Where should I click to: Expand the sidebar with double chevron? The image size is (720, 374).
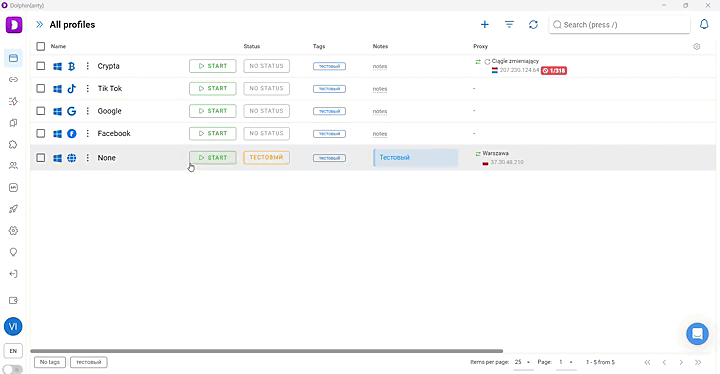(39, 25)
